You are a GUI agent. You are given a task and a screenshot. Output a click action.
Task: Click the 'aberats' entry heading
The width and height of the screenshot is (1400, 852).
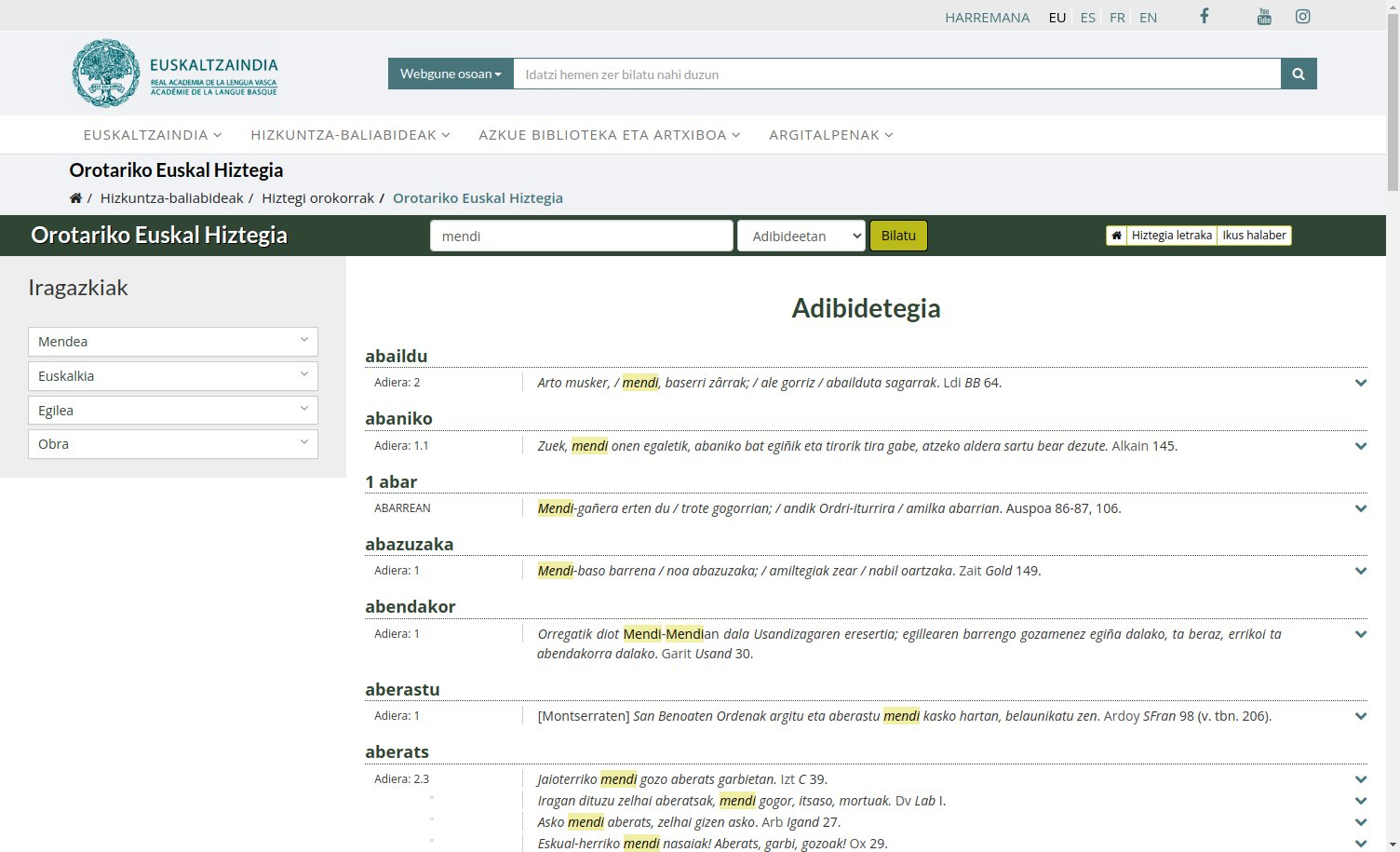[397, 751]
